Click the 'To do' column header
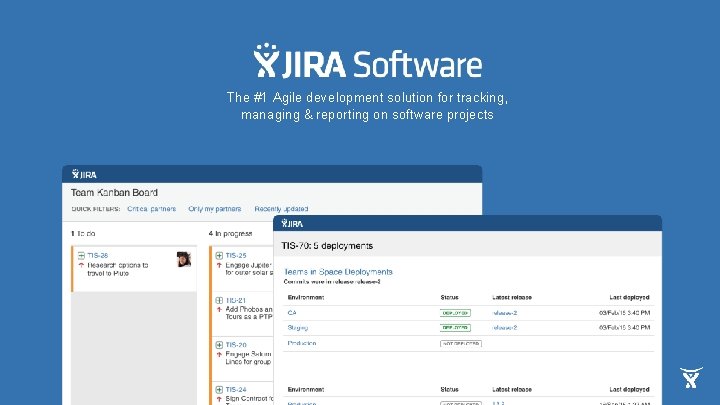The image size is (720, 405). [83, 234]
